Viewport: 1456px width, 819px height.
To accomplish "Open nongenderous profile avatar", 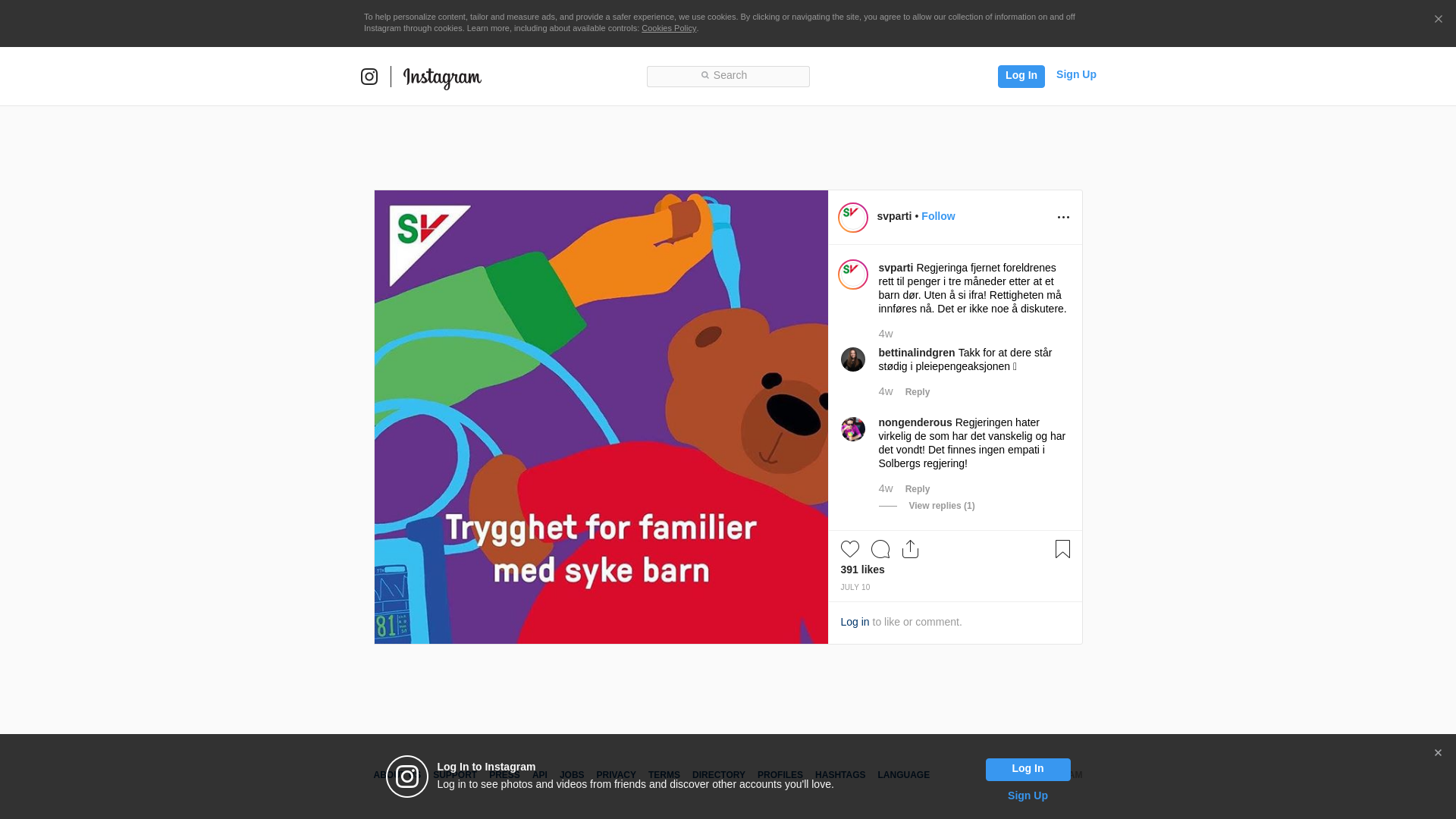I will [853, 429].
